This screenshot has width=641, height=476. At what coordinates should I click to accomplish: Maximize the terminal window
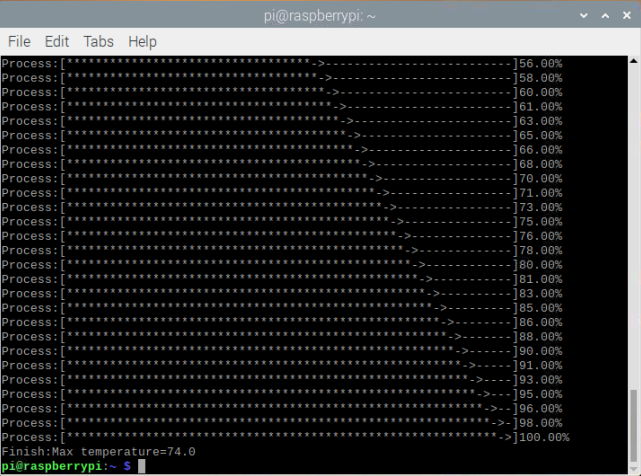click(605, 16)
